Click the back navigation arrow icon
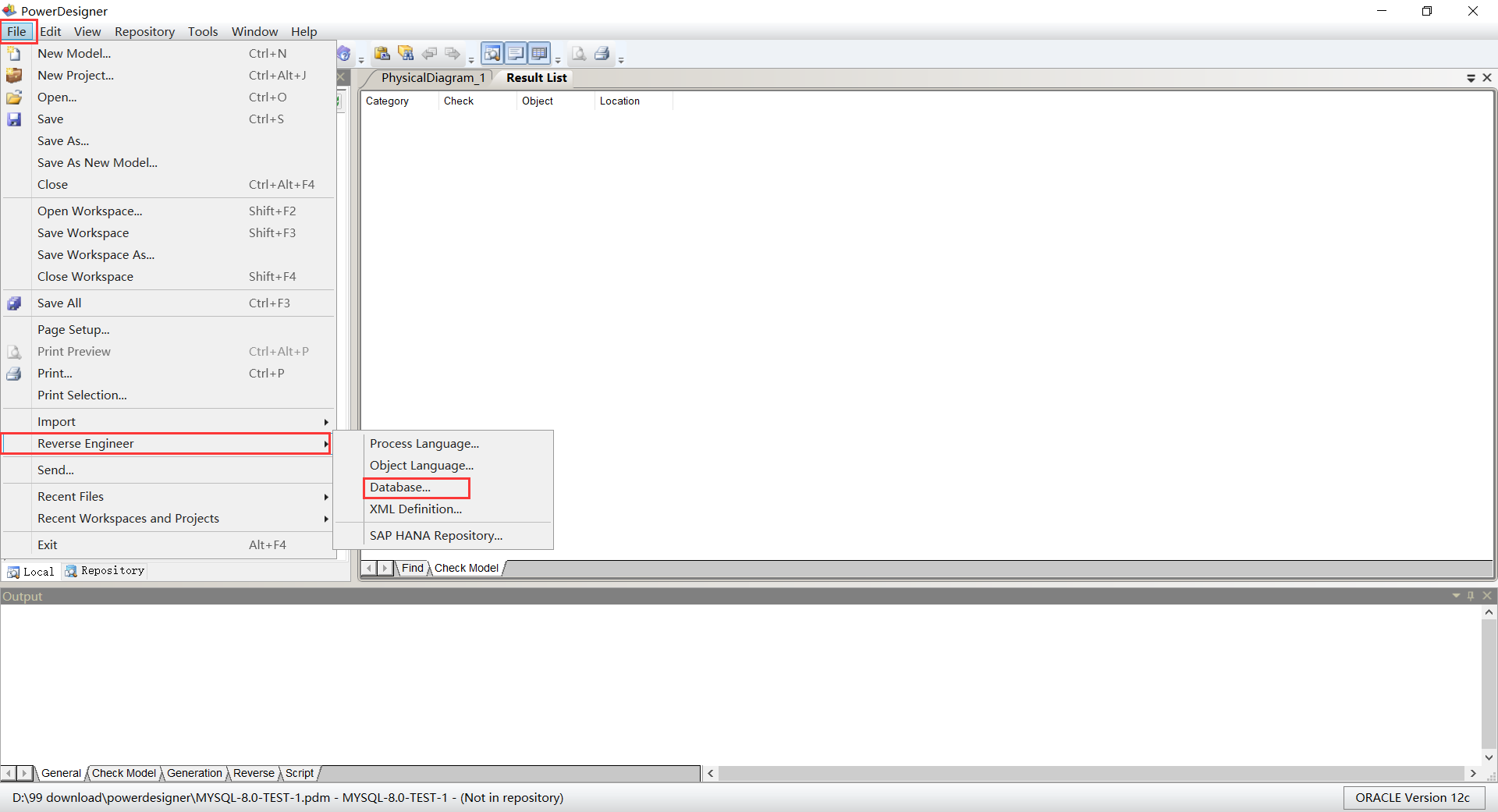 [x=429, y=53]
